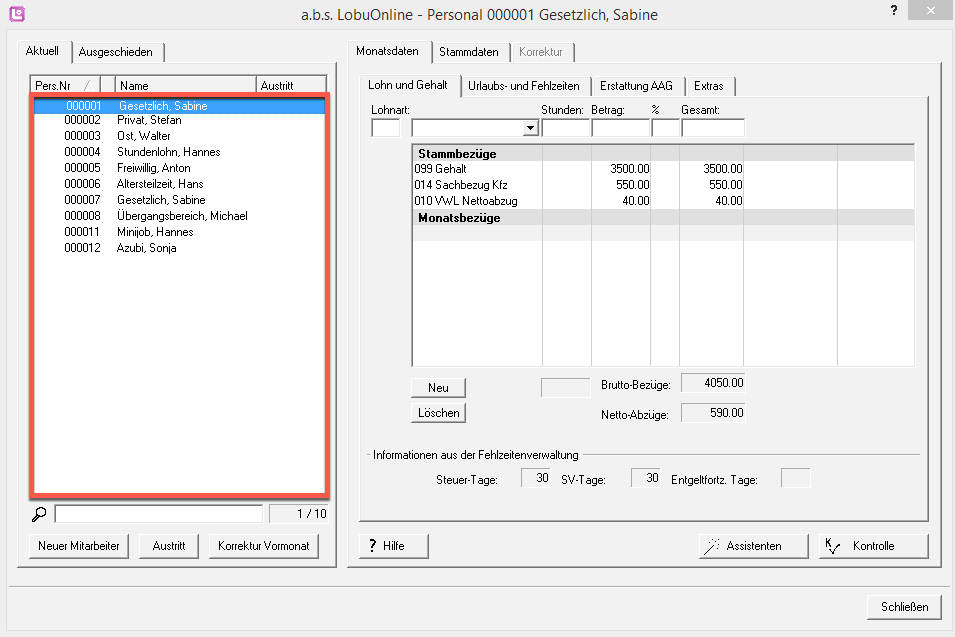Viewport: 955px width, 637px height.
Task: Click the LobuOnline app icon in title bar
Action: pyautogui.click(x=17, y=13)
